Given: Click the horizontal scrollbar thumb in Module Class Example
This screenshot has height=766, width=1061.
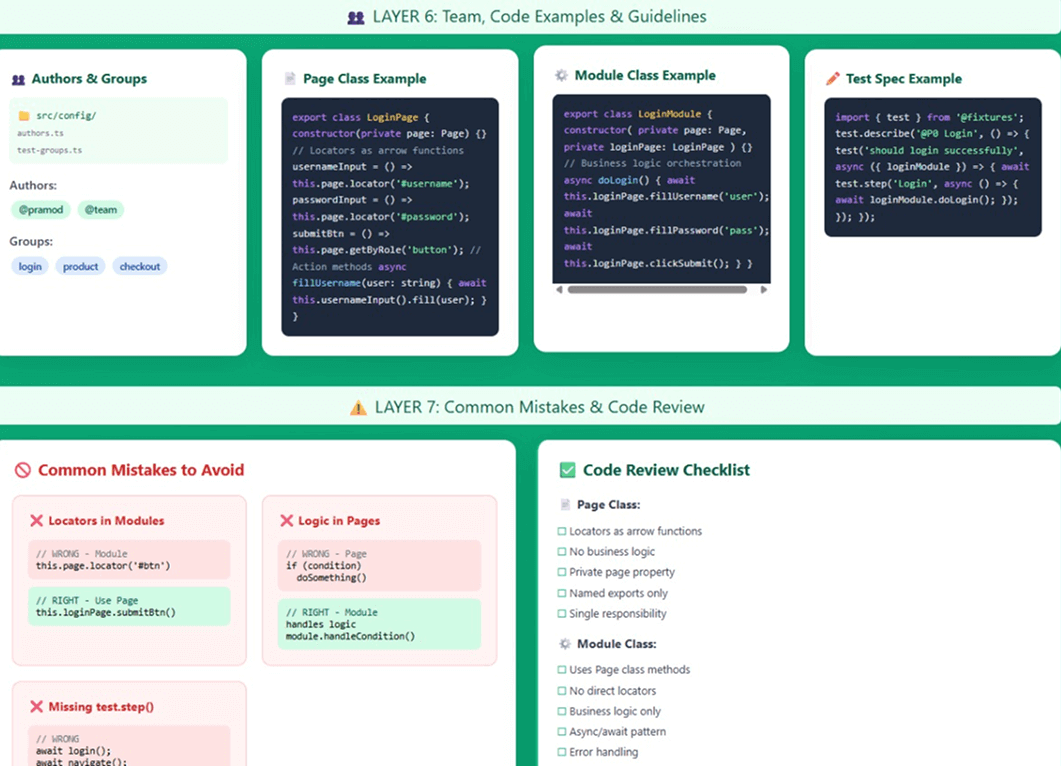Looking at the screenshot, I should pos(656,290).
